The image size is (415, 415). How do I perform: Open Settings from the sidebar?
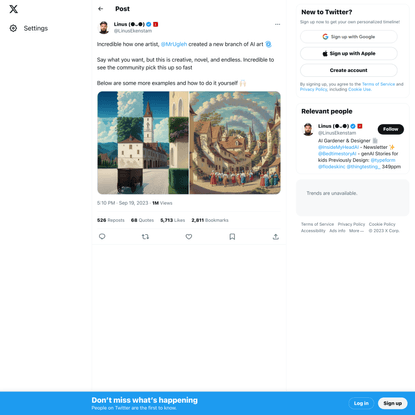pyautogui.click(x=29, y=28)
